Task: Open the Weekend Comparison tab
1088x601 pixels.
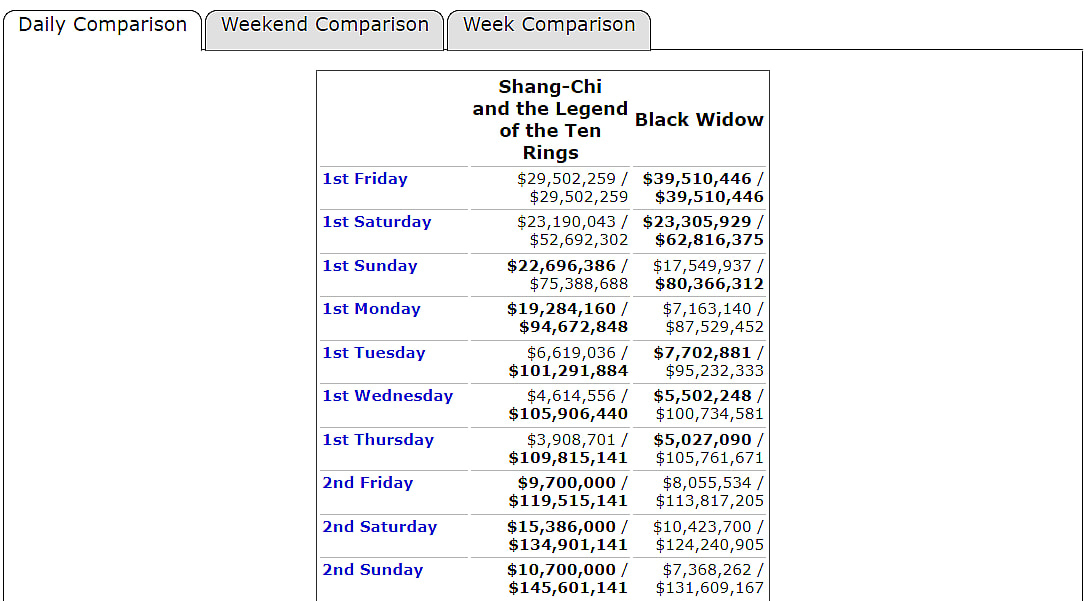Action: coord(324,25)
